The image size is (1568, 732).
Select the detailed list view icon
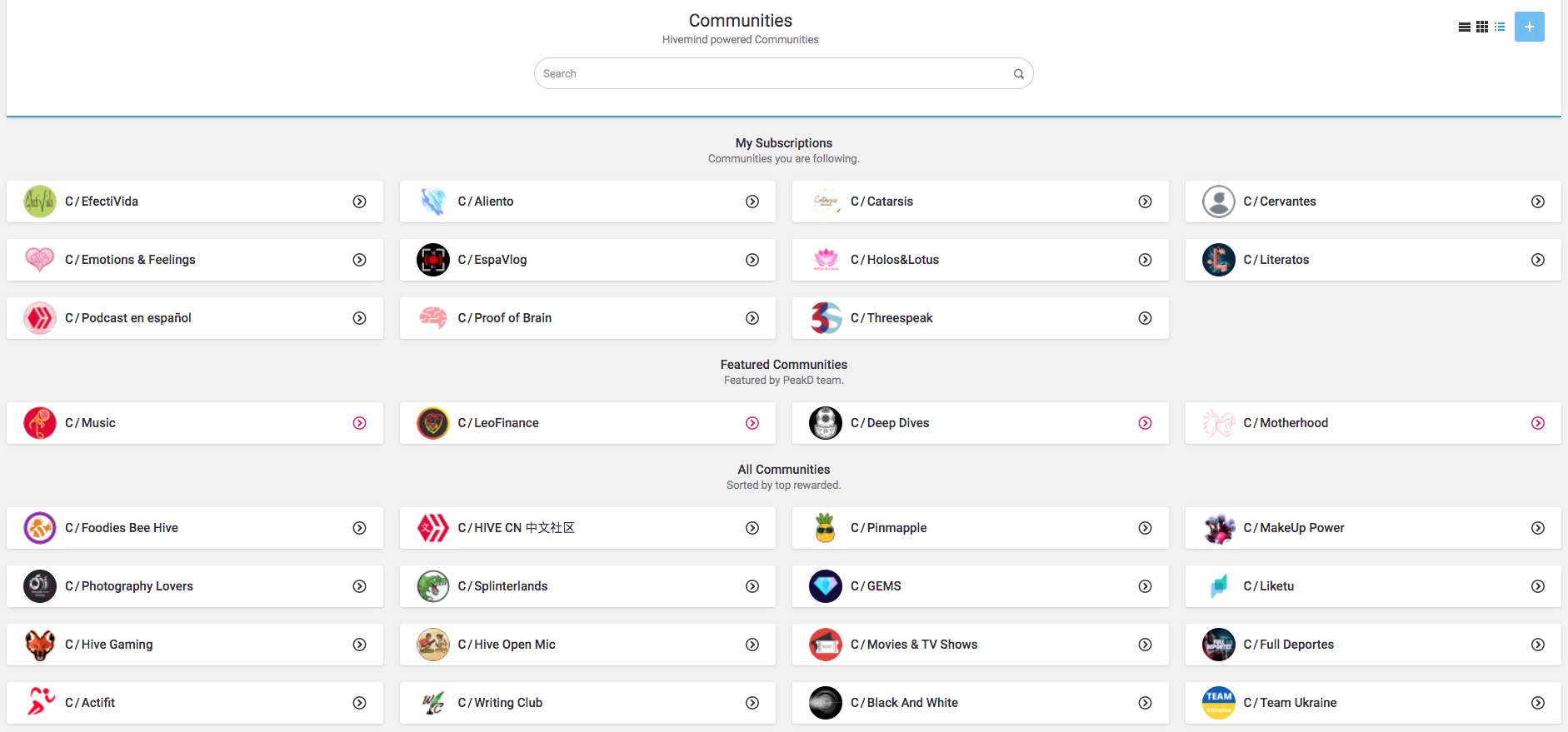point(1500,27)
